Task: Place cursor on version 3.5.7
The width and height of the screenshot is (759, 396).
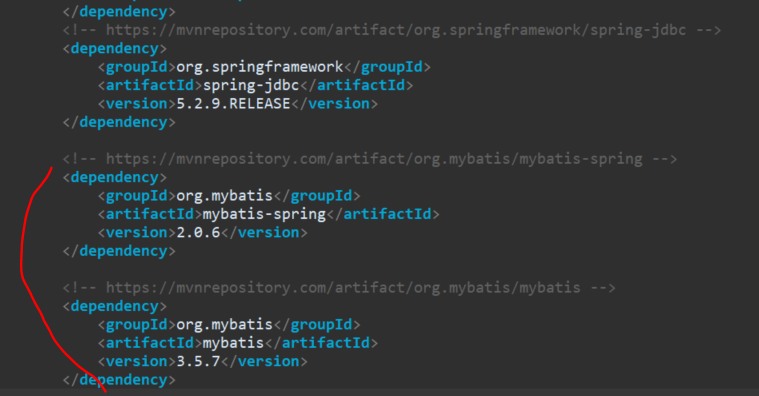Action: pyautogui.click(x=198, y=361)
